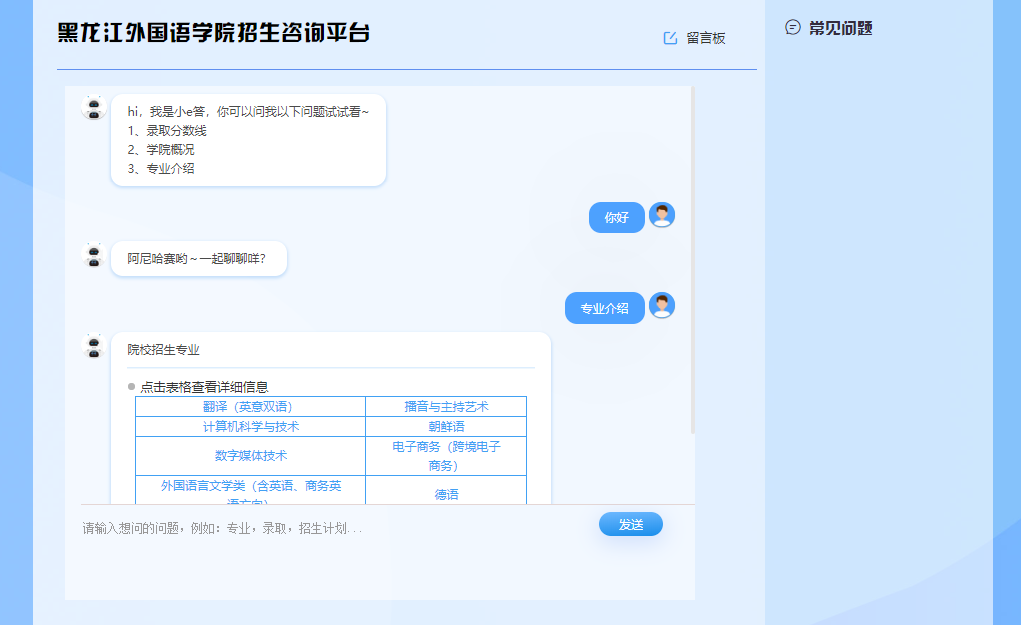This screenshot has width=1021, height=625.
Task: Click the 院校招生专业 card heading
Action: (x=163, y=350)
